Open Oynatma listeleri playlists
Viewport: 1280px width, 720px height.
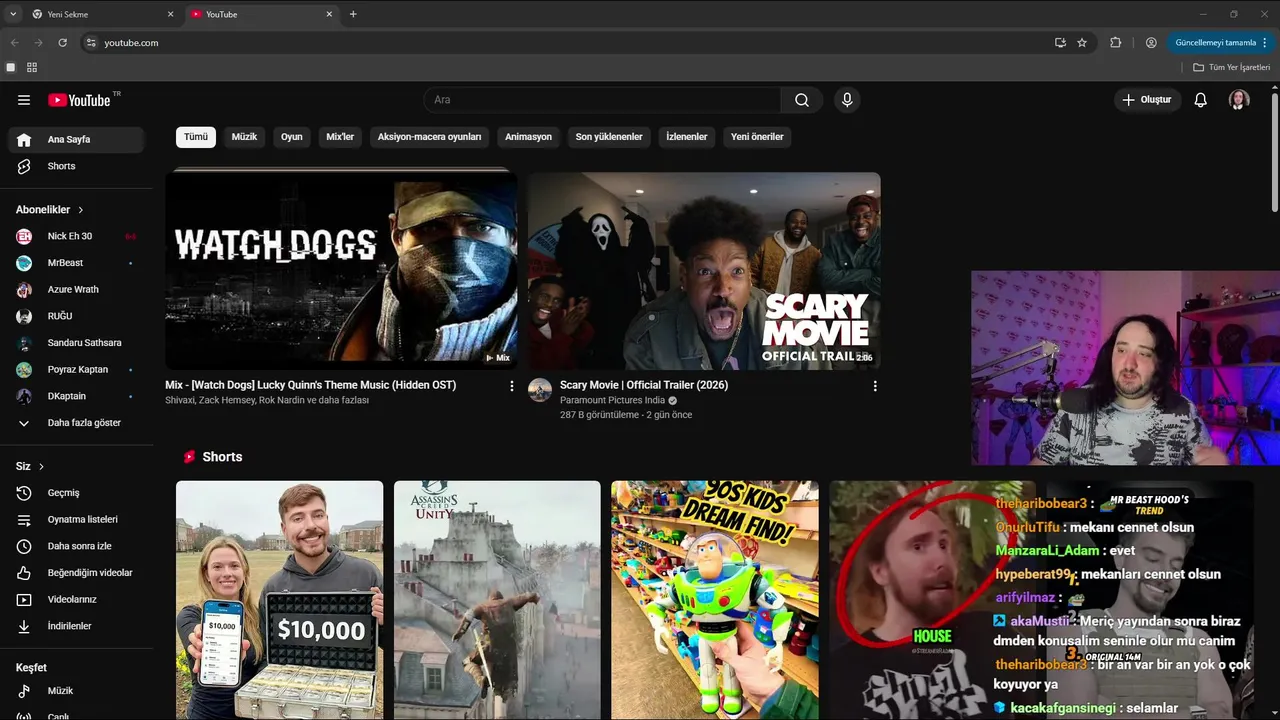click(76, 520)
